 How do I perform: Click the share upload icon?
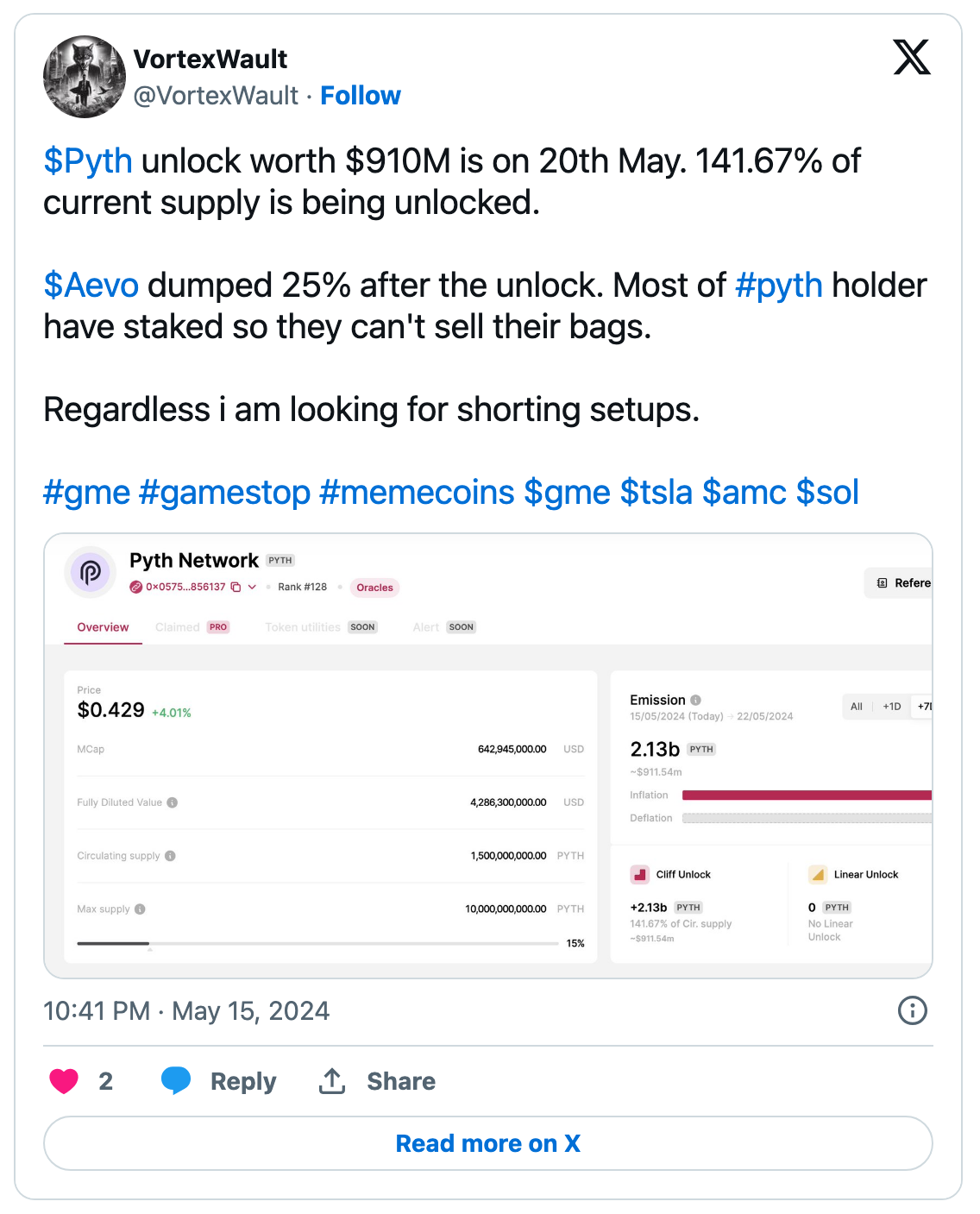point(332,1080)
